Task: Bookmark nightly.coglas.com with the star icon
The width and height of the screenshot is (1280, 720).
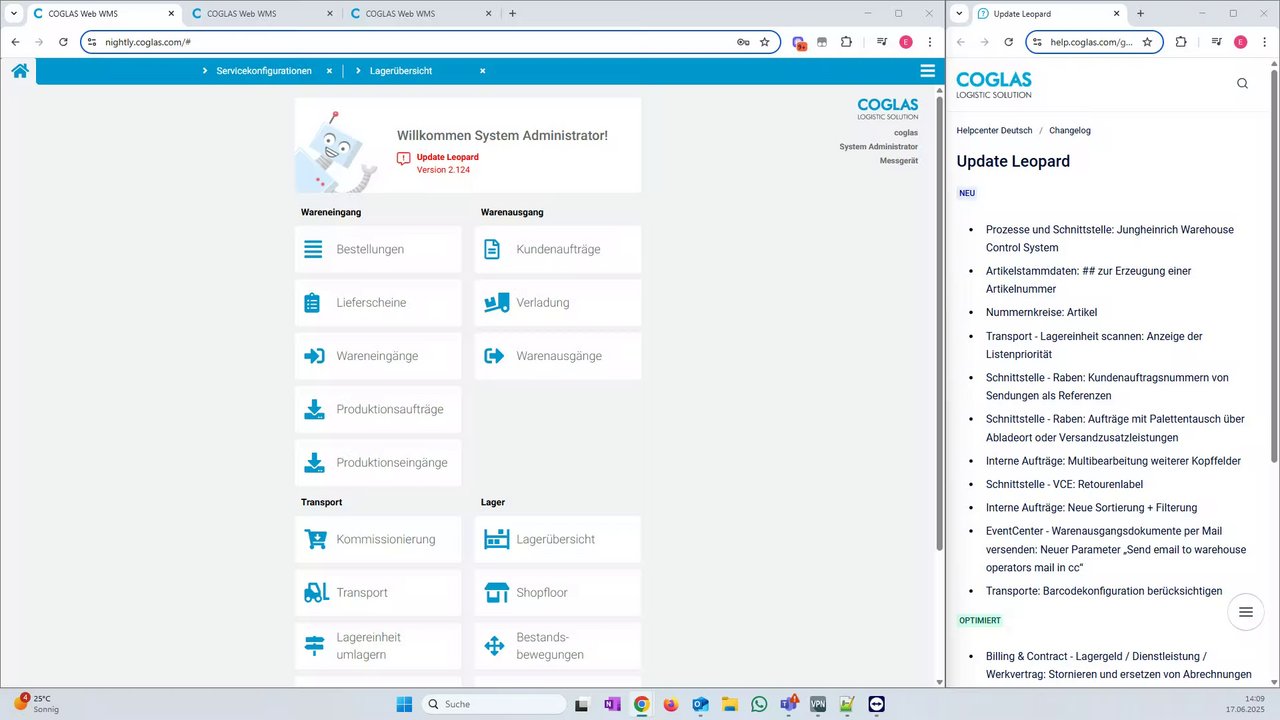Action: [x=765, y=42]
